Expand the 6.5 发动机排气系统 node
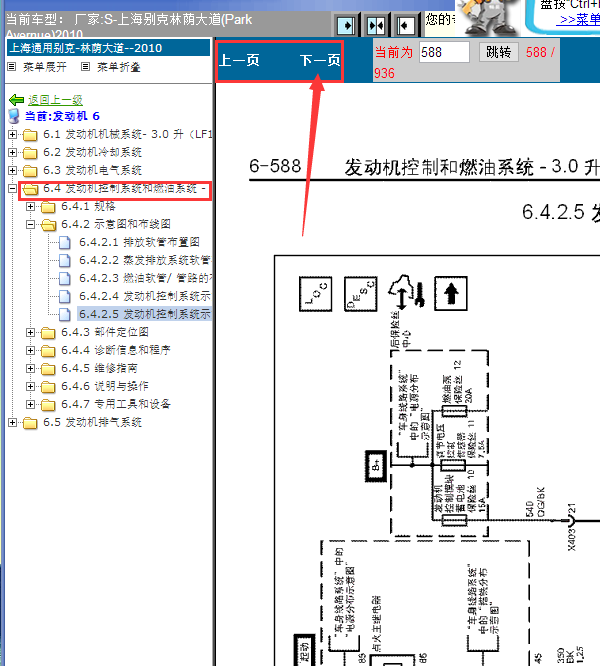Viewport: 600px width, 666px height. pos(12,422)
